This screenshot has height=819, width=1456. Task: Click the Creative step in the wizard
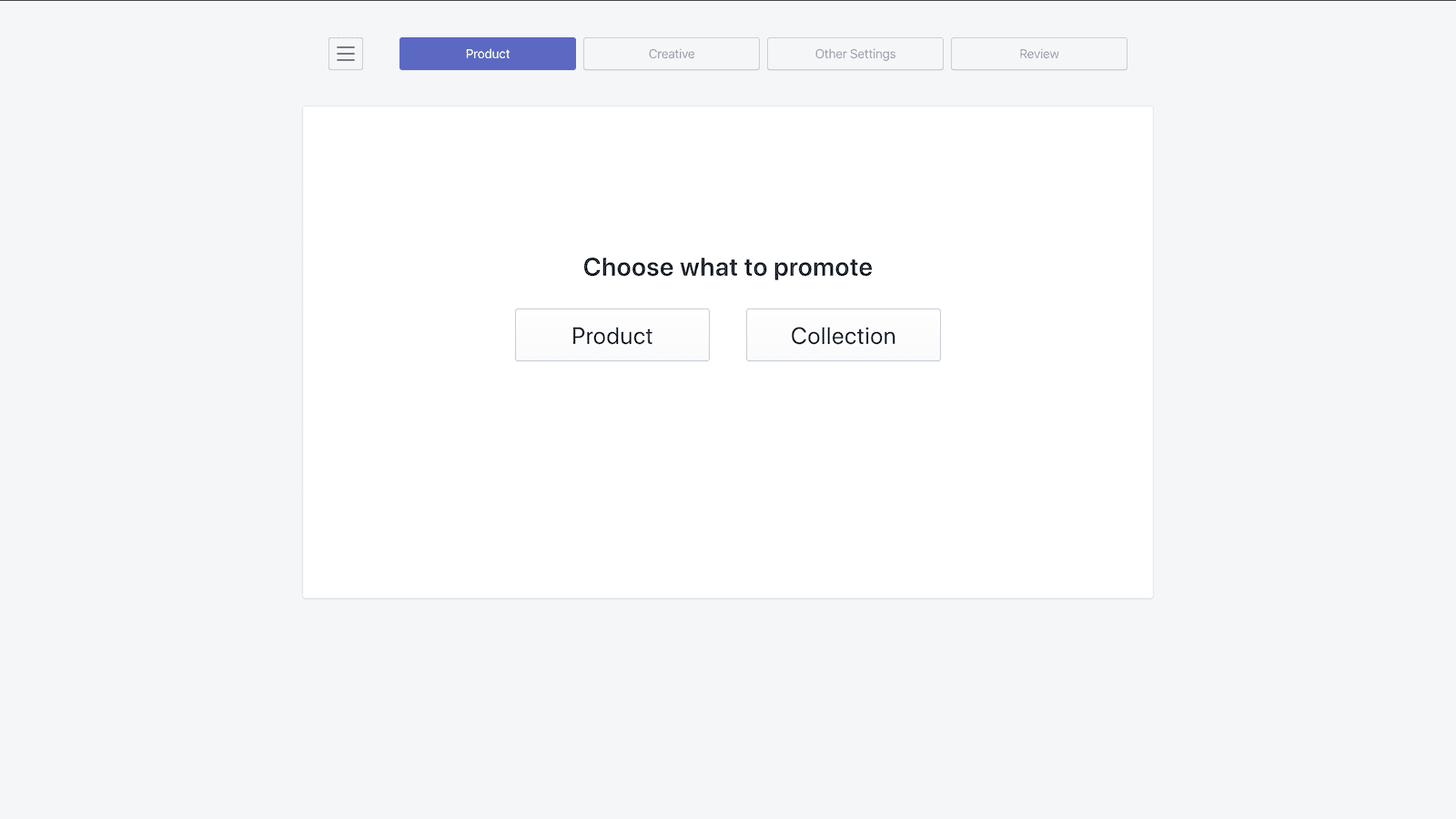point(671,54)
